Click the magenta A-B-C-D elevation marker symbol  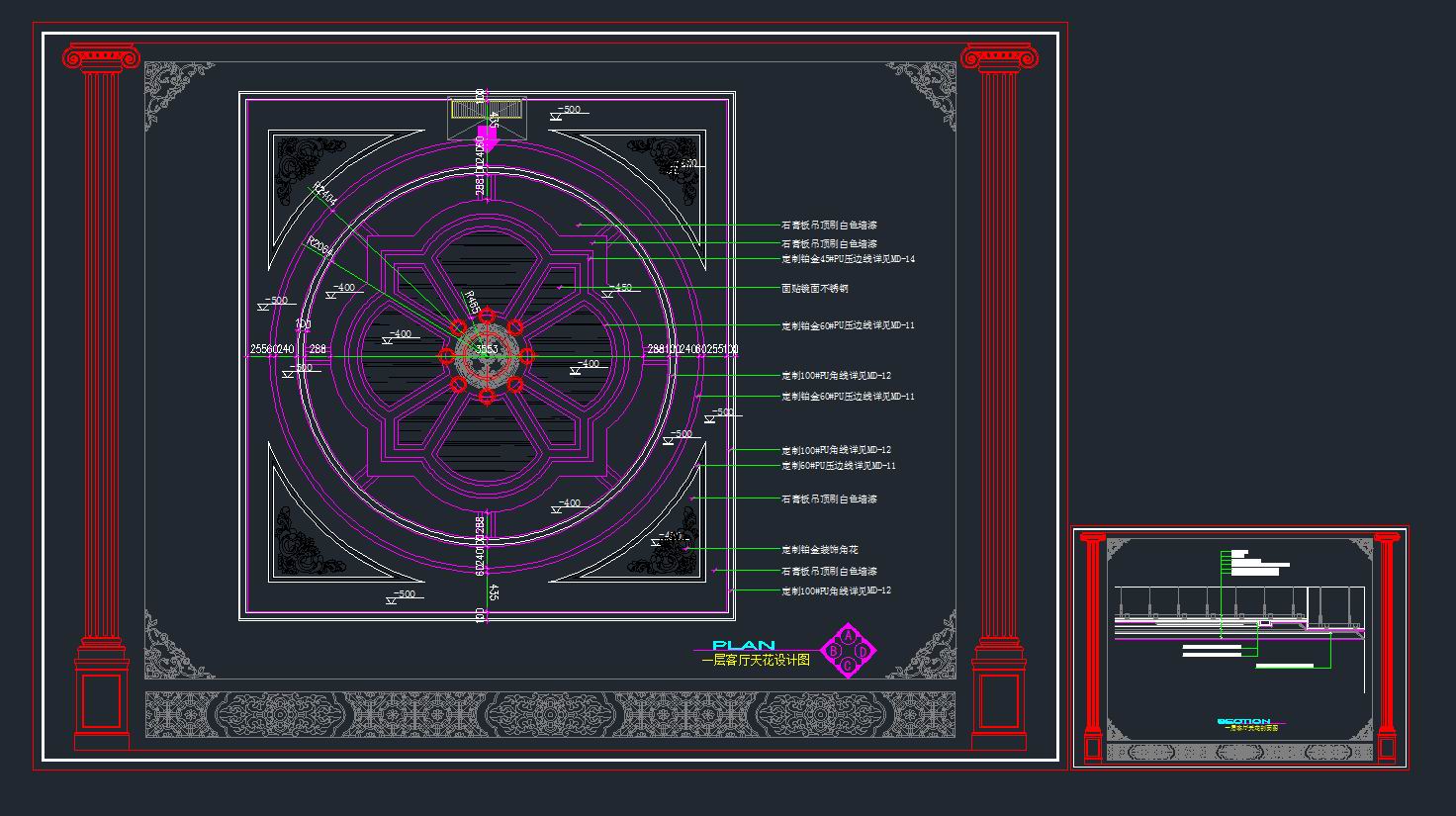click(x=849, y=651)
